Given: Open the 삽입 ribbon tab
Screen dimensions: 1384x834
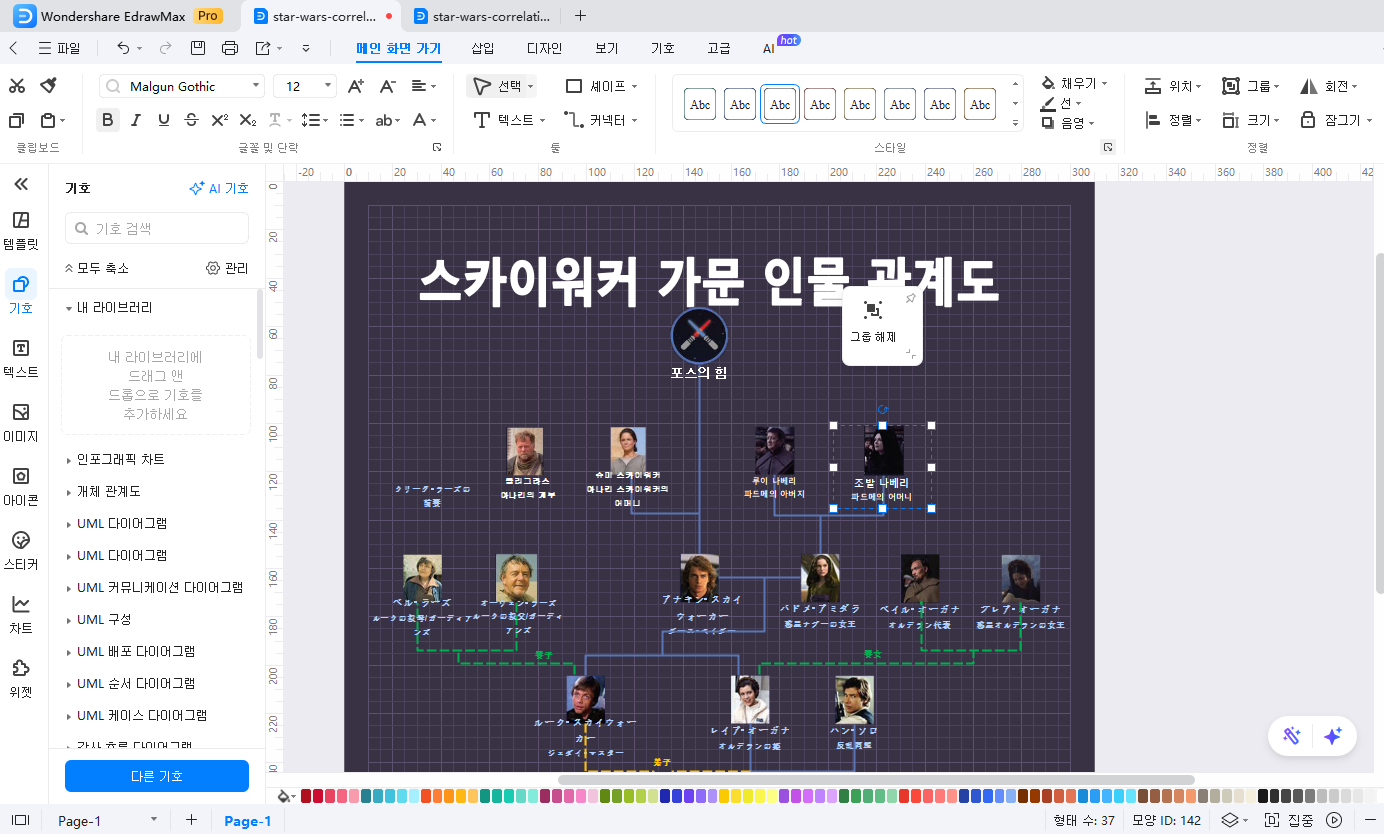Looking at the screenshot, I should 483,48.
